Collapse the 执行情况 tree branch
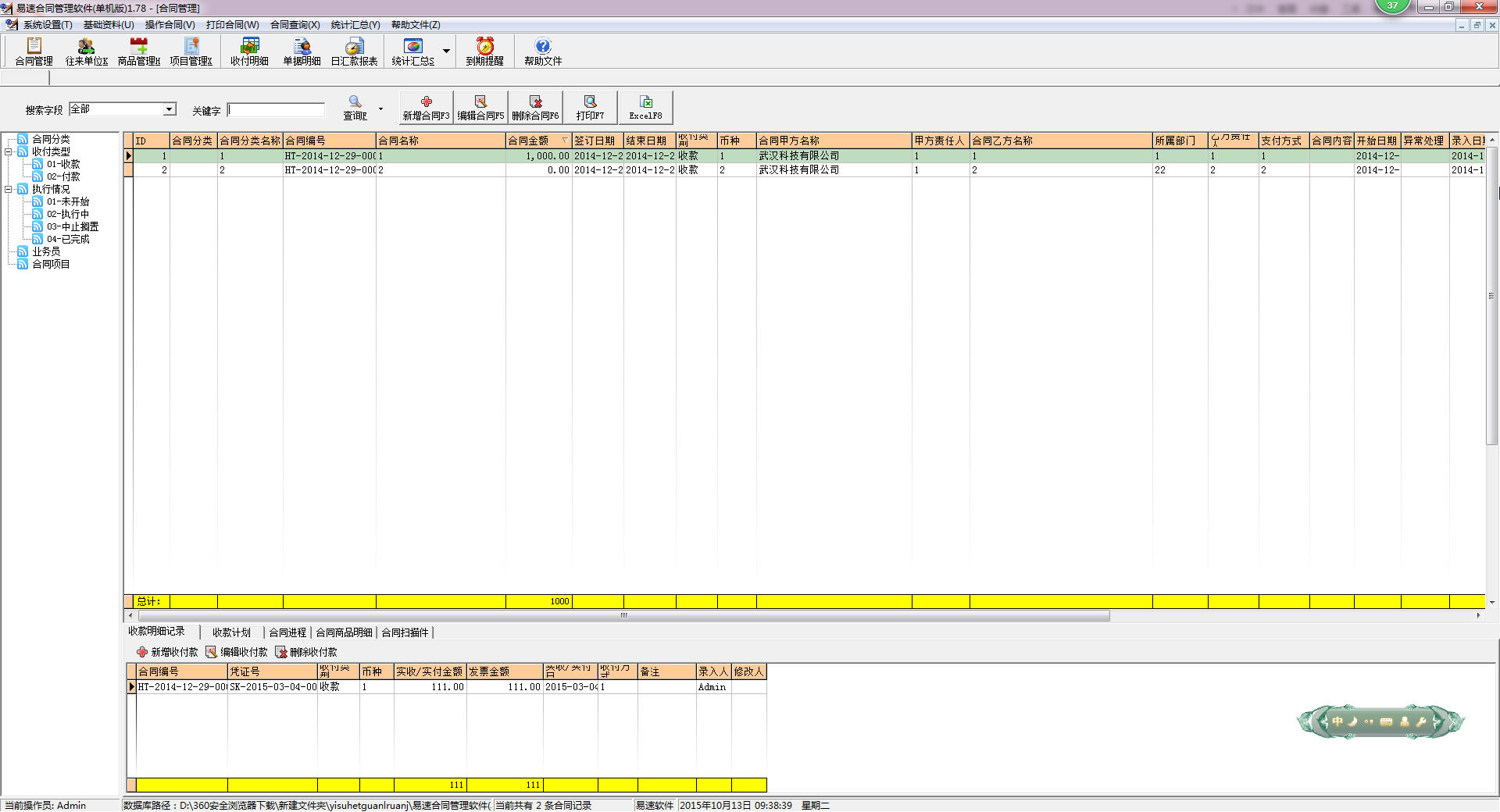1500x812 pixels. coord(9,189)
